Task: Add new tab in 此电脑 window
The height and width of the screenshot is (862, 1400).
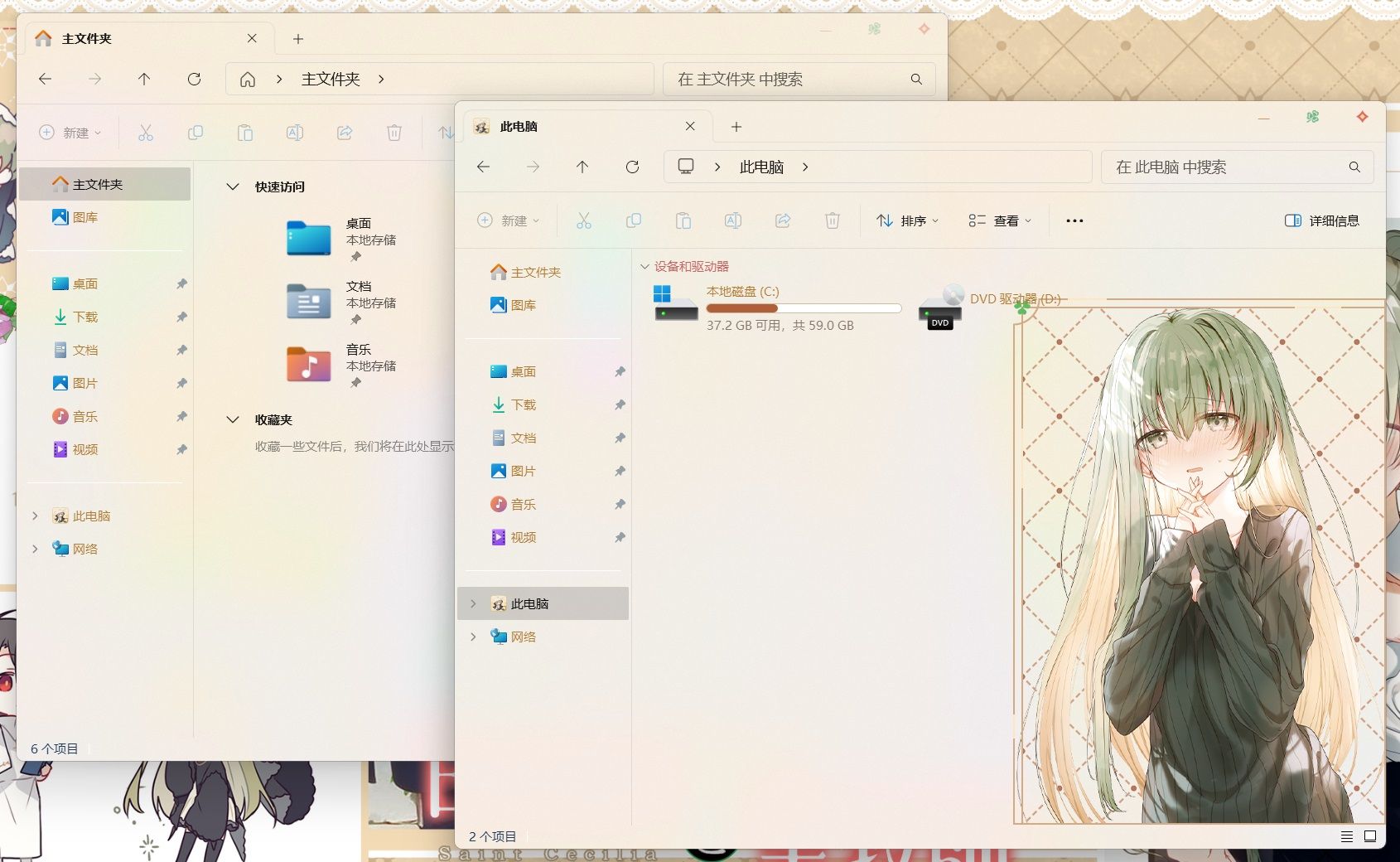Action: [x=736, y=127]
